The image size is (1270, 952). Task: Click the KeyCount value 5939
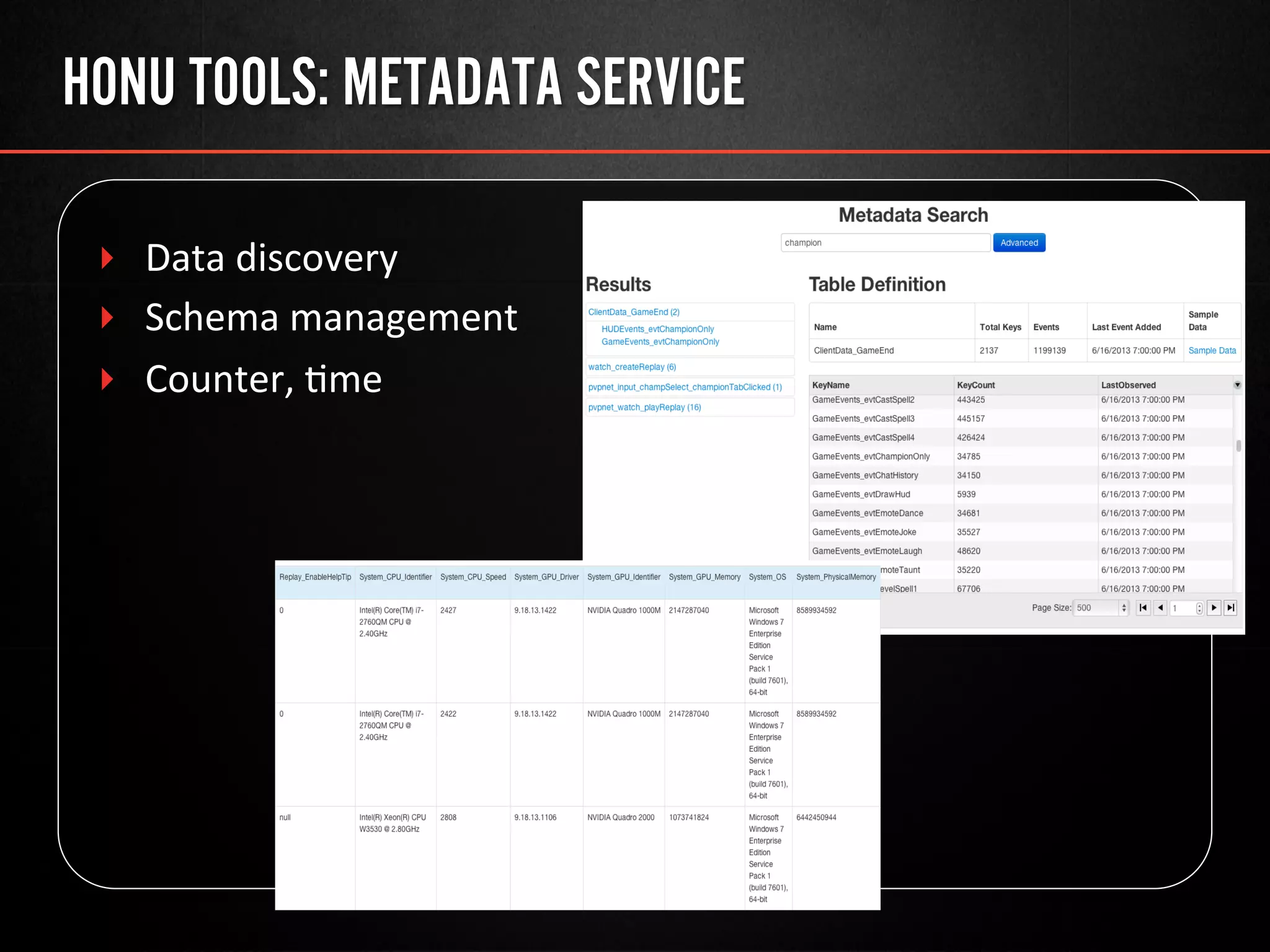966,495
